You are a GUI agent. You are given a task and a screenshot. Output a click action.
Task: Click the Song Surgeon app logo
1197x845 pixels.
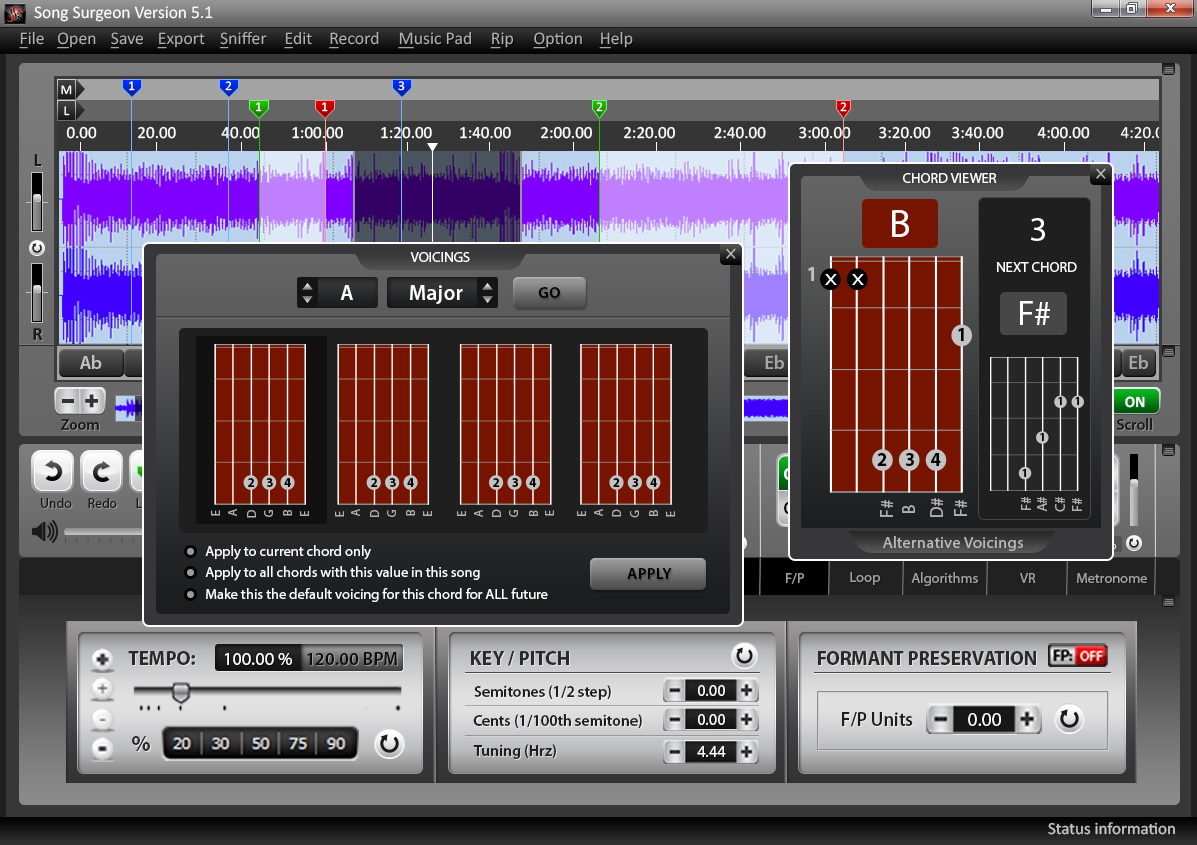click(15, 13)
